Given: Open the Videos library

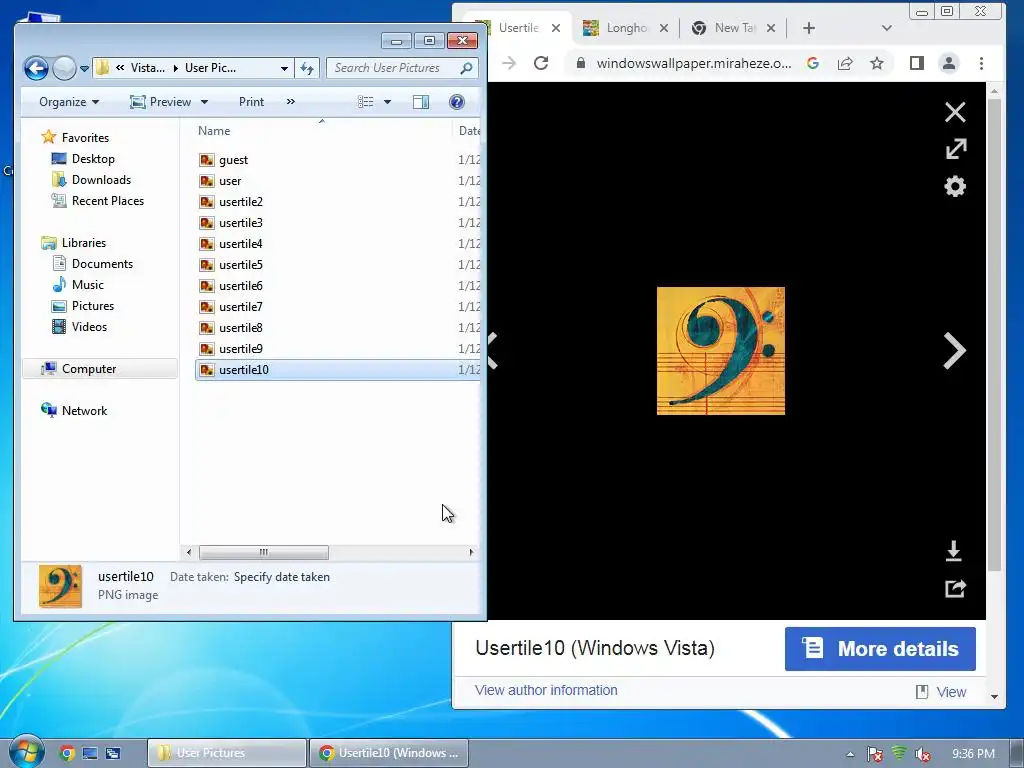Looking at the screenshot, I should point(89,327).
